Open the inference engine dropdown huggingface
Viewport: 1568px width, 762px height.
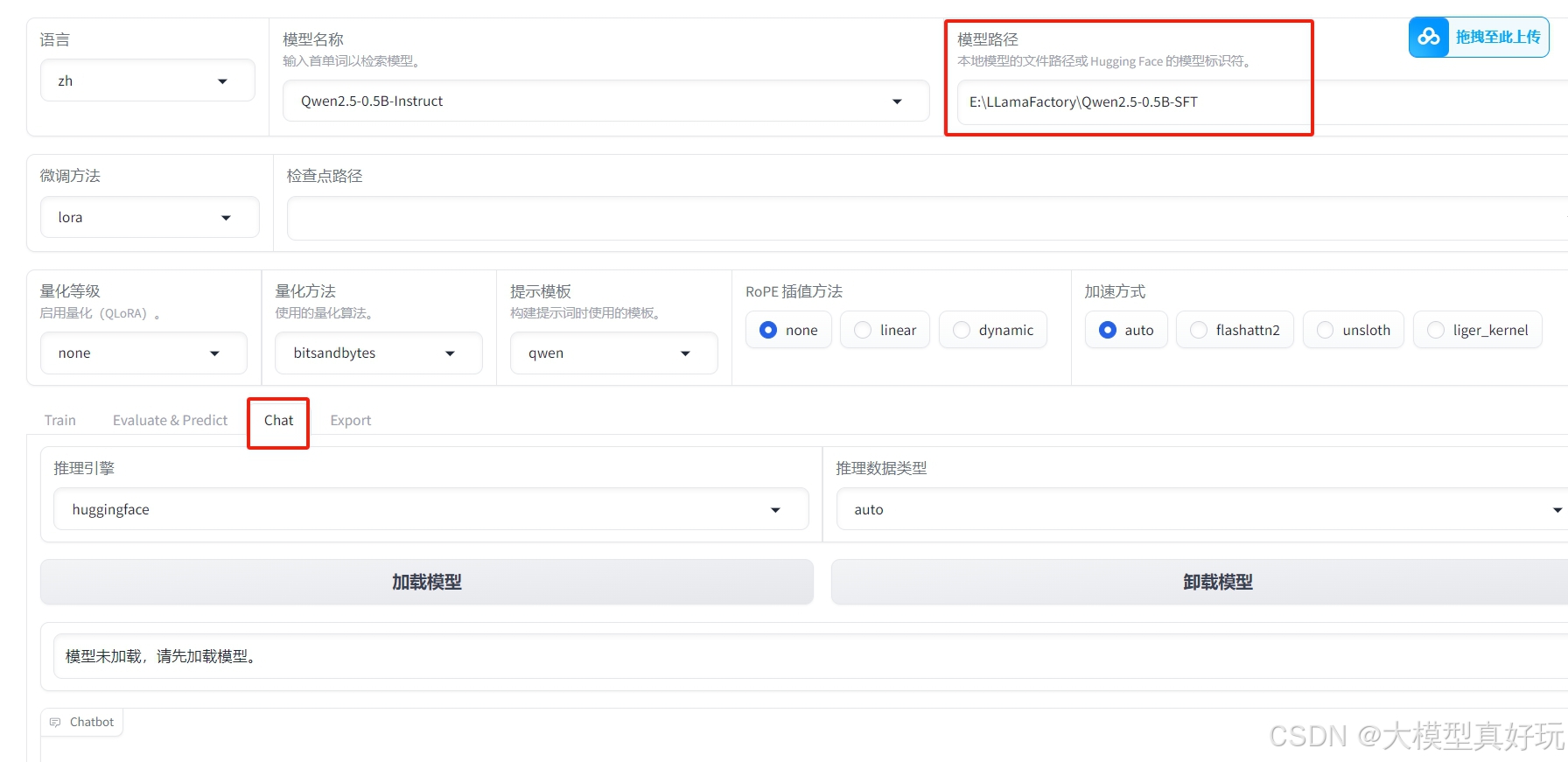click(431, 509)
